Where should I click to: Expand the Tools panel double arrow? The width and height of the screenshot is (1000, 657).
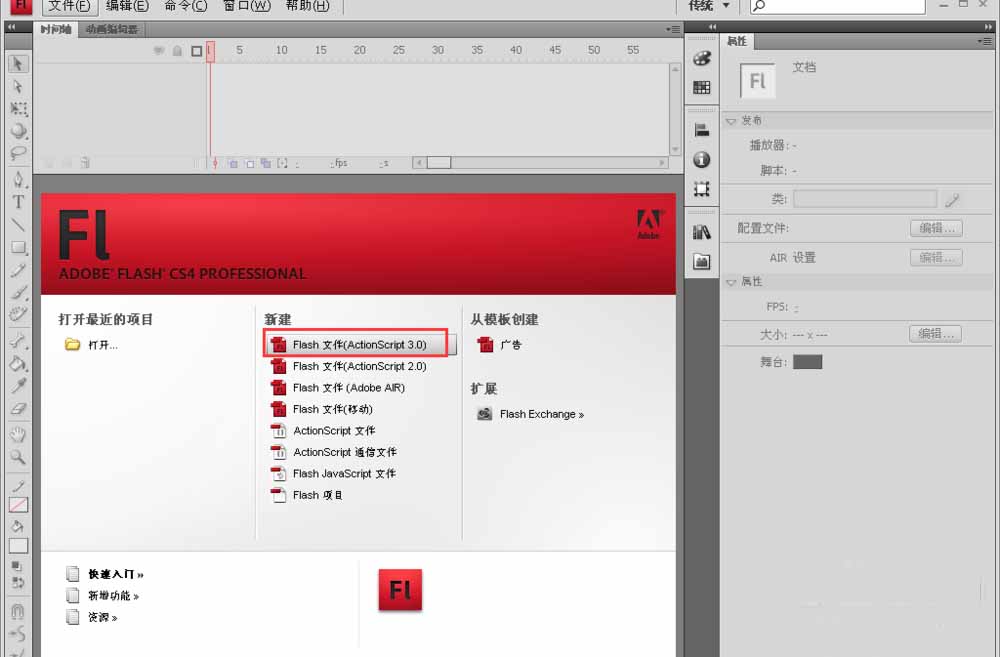[11, 27]
